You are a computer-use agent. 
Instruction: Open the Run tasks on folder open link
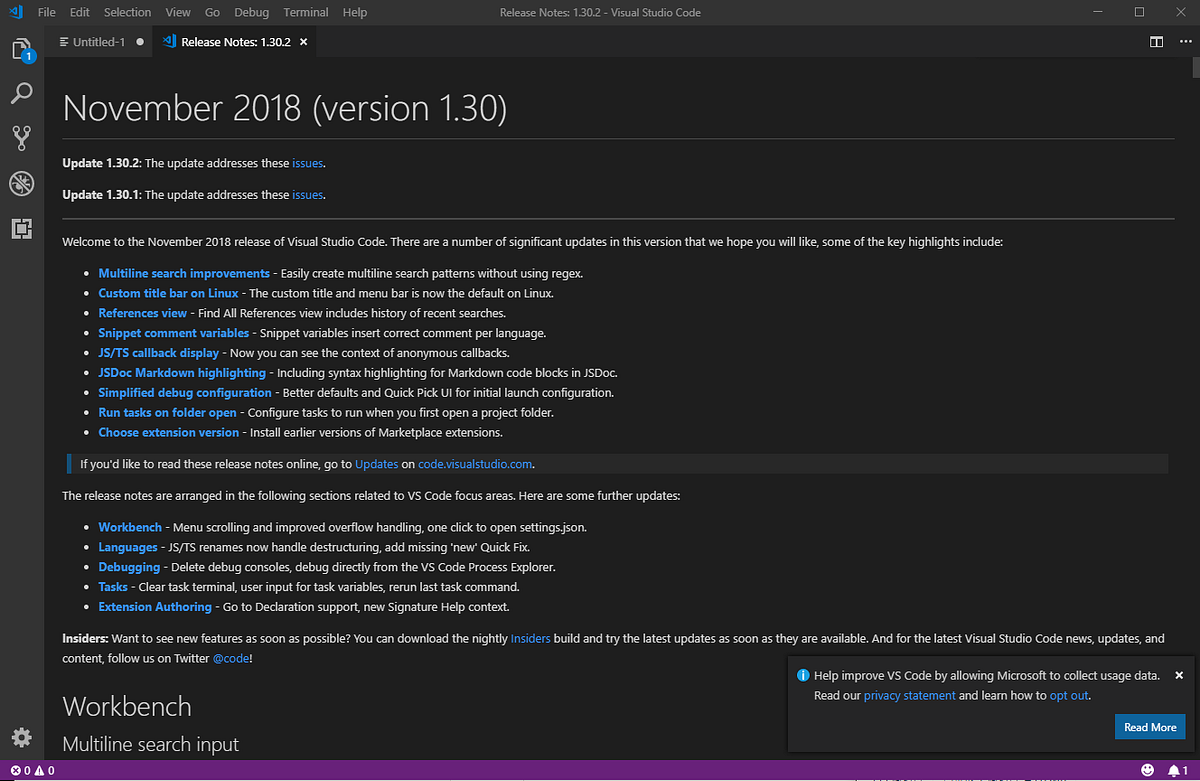pos(167,413)
